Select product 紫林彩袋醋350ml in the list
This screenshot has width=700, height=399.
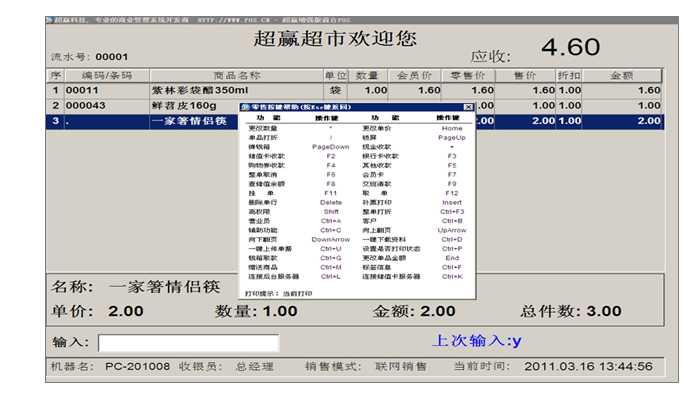click(x=200, y=90)
